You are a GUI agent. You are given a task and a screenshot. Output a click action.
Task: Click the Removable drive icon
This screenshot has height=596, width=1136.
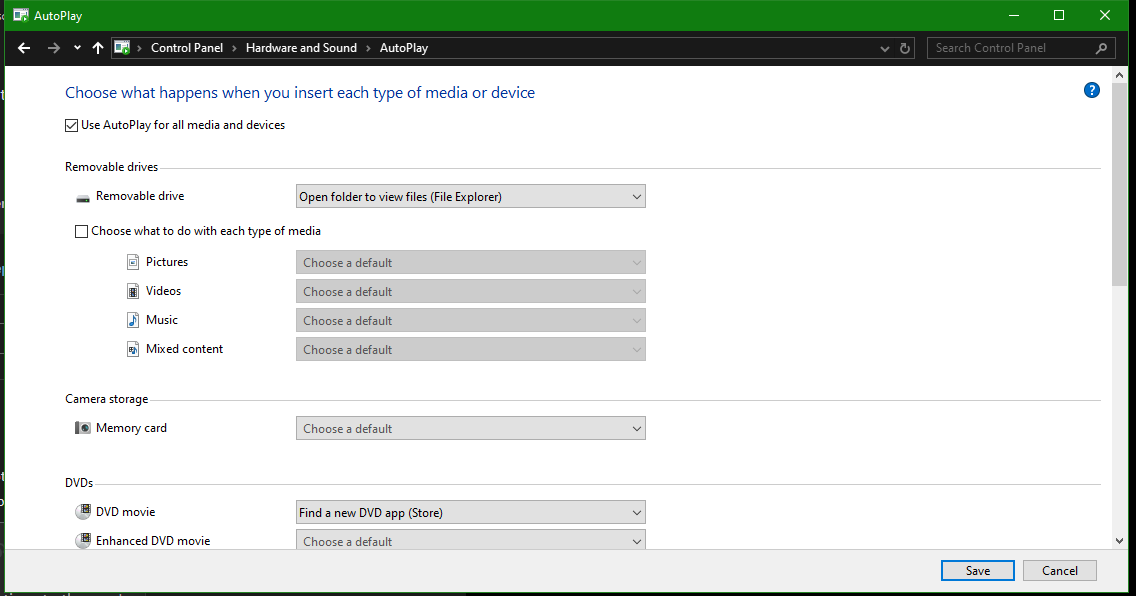click(x=83, y=198)
